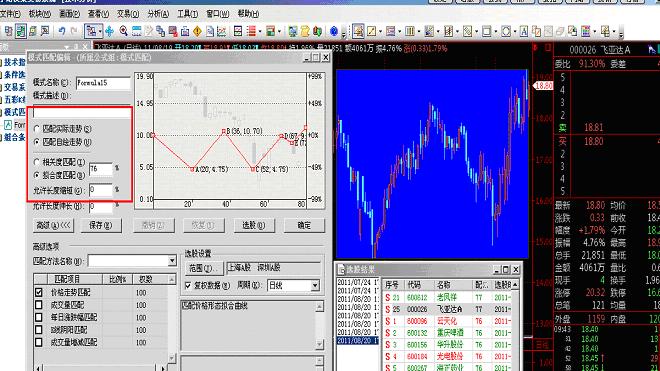Collapse advanced options via 高级 button

tap(53, 225)
